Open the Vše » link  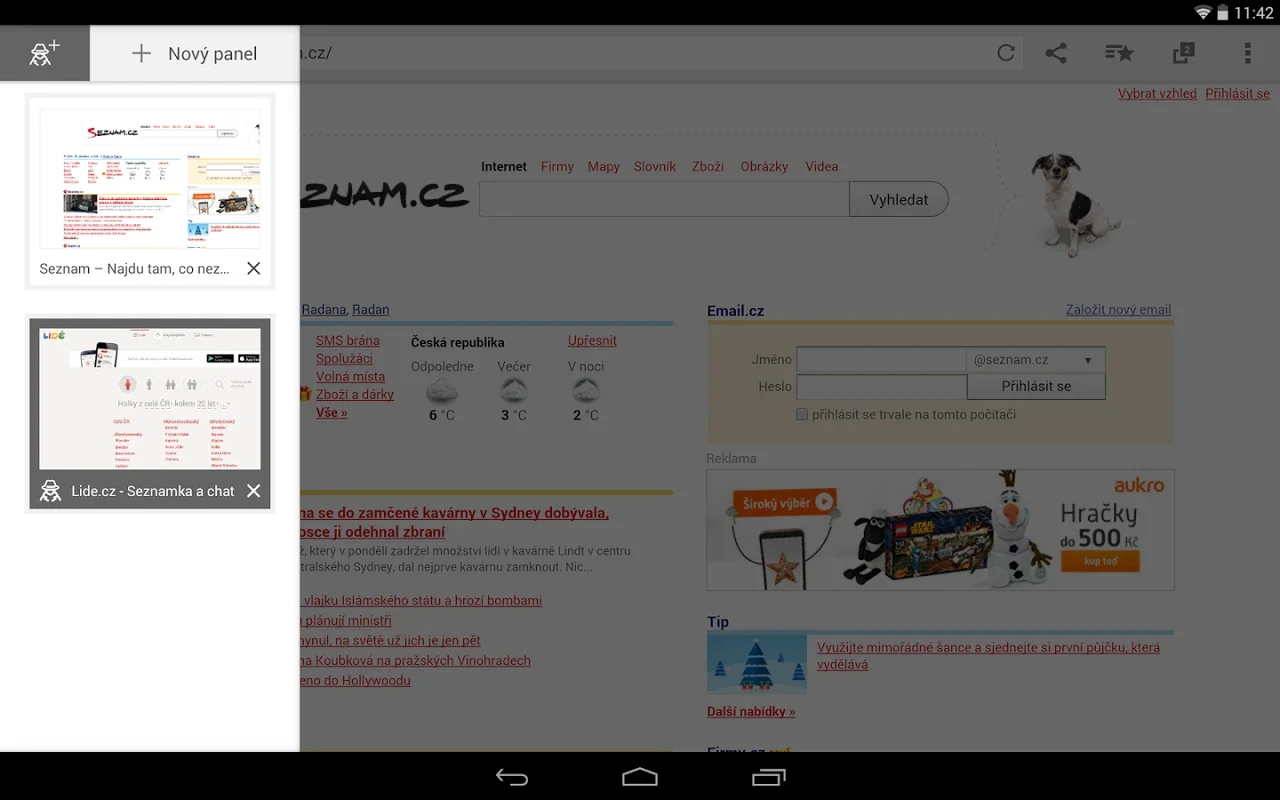(332, 412)
